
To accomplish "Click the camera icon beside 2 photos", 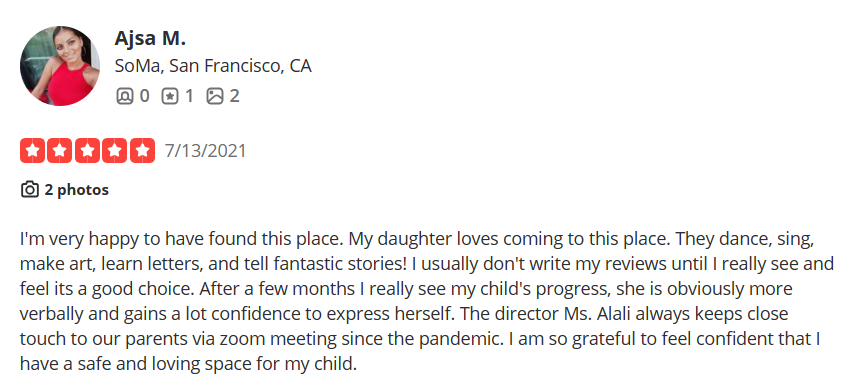I will pyautogui.click(x=30, y=190).
